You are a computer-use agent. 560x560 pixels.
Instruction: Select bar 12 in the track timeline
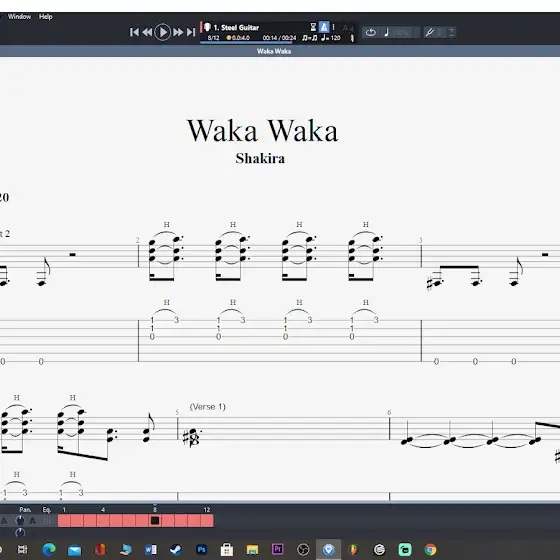tap(207, 521)
